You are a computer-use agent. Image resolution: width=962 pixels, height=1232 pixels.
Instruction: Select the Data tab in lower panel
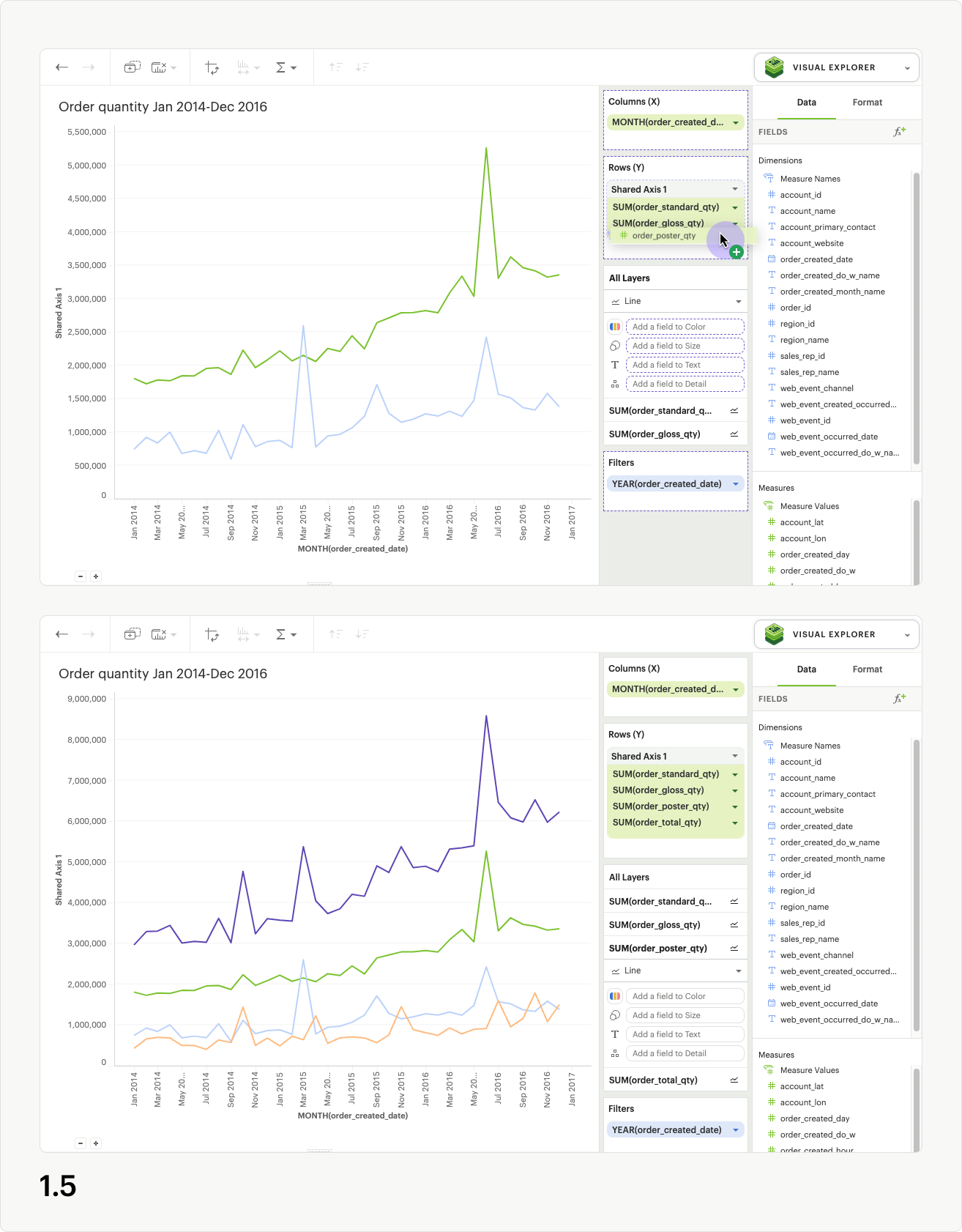(806, 669)
